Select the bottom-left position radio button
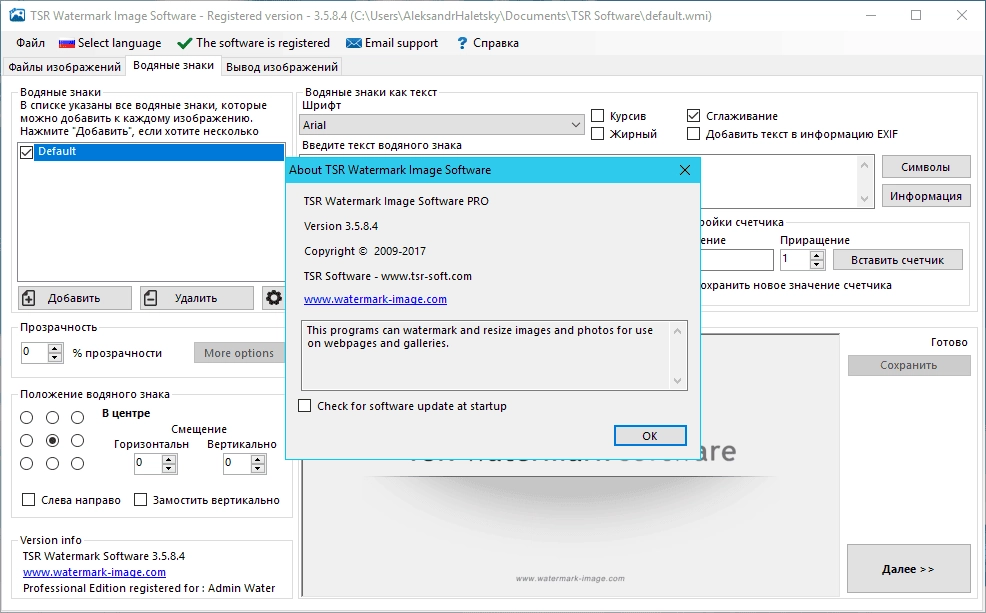986x613 pixels. [26, 463]
